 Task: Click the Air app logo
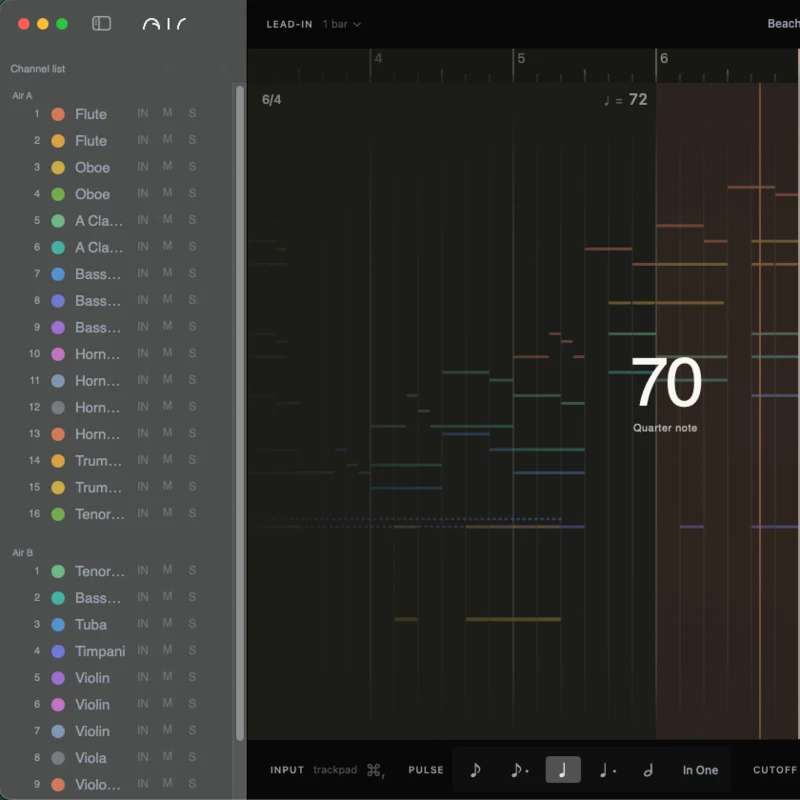[164, 23]
